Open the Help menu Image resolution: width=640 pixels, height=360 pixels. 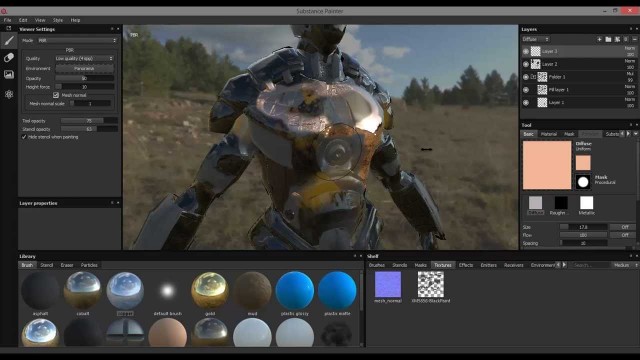(x=76, y=20)
